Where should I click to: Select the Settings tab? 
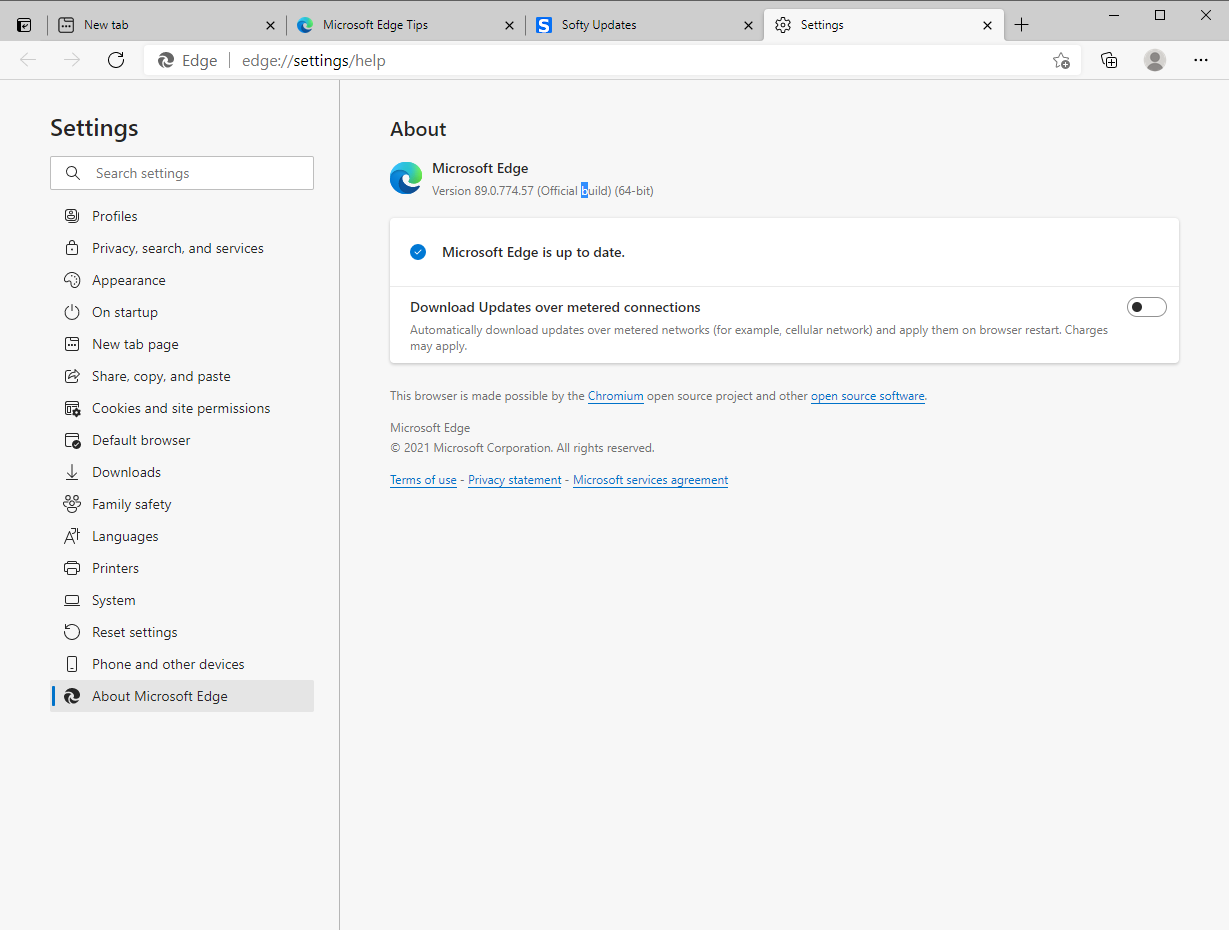[883, 25]
